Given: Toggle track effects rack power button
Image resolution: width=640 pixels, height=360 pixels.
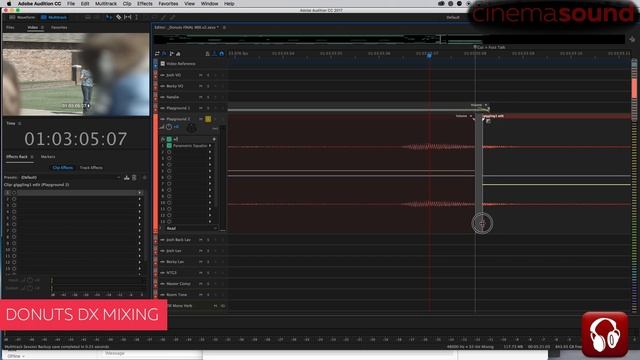Looking at the screenshot, I should (169, 139).
